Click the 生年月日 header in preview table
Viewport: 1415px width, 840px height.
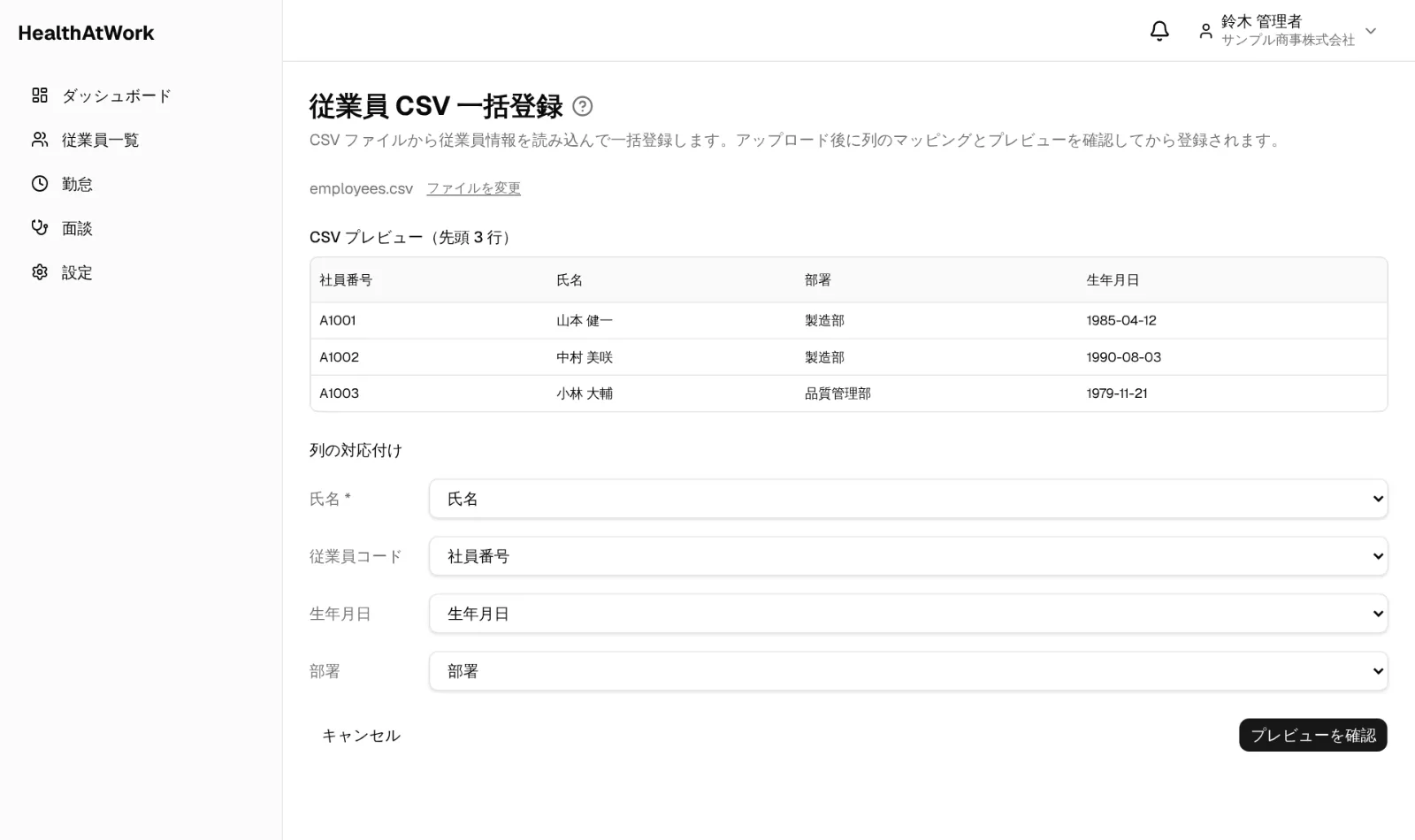coord(1113,280)
